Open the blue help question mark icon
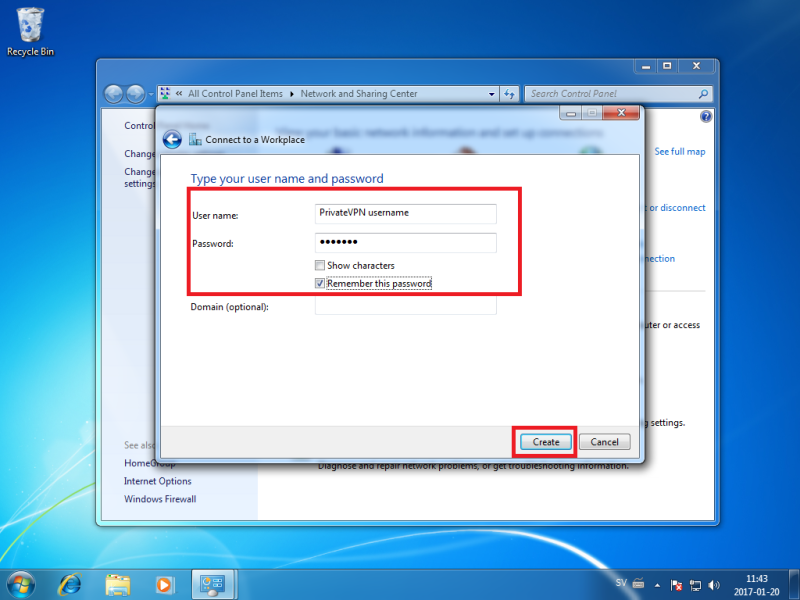Viewport: 800px width, 600px height. (706, 116)
